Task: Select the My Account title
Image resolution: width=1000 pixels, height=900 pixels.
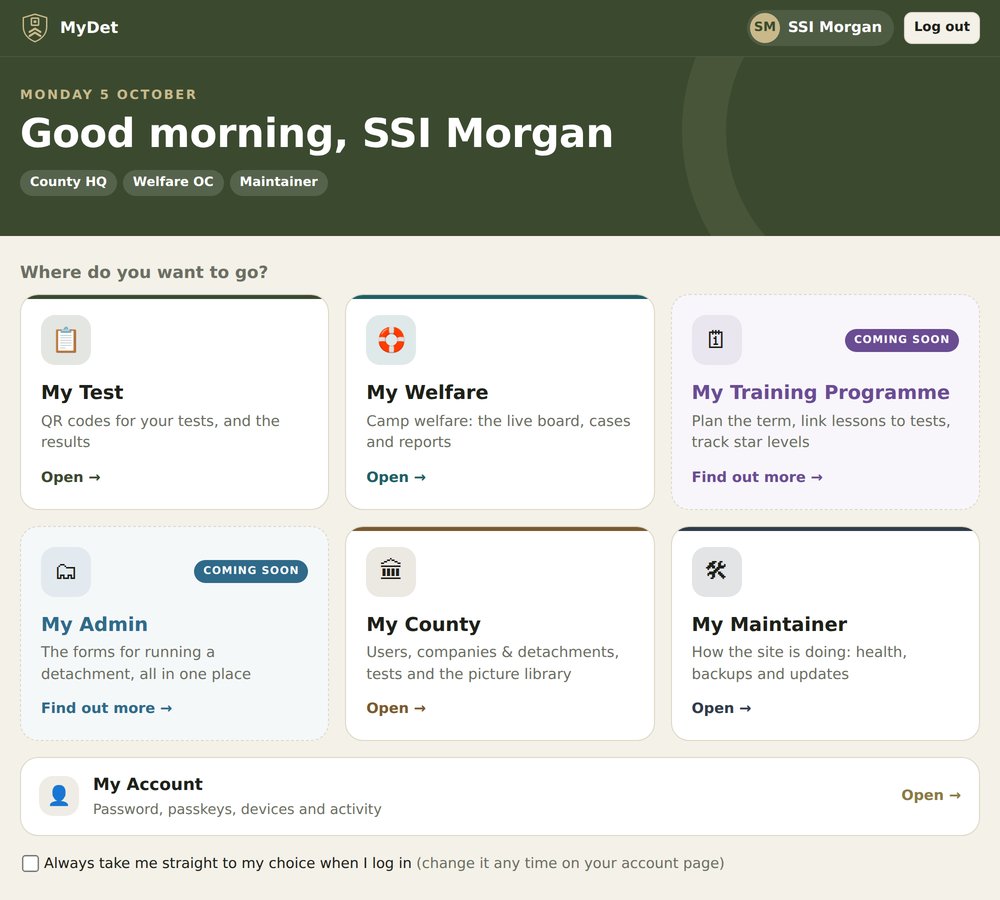Action: click(x=148, y=784)
